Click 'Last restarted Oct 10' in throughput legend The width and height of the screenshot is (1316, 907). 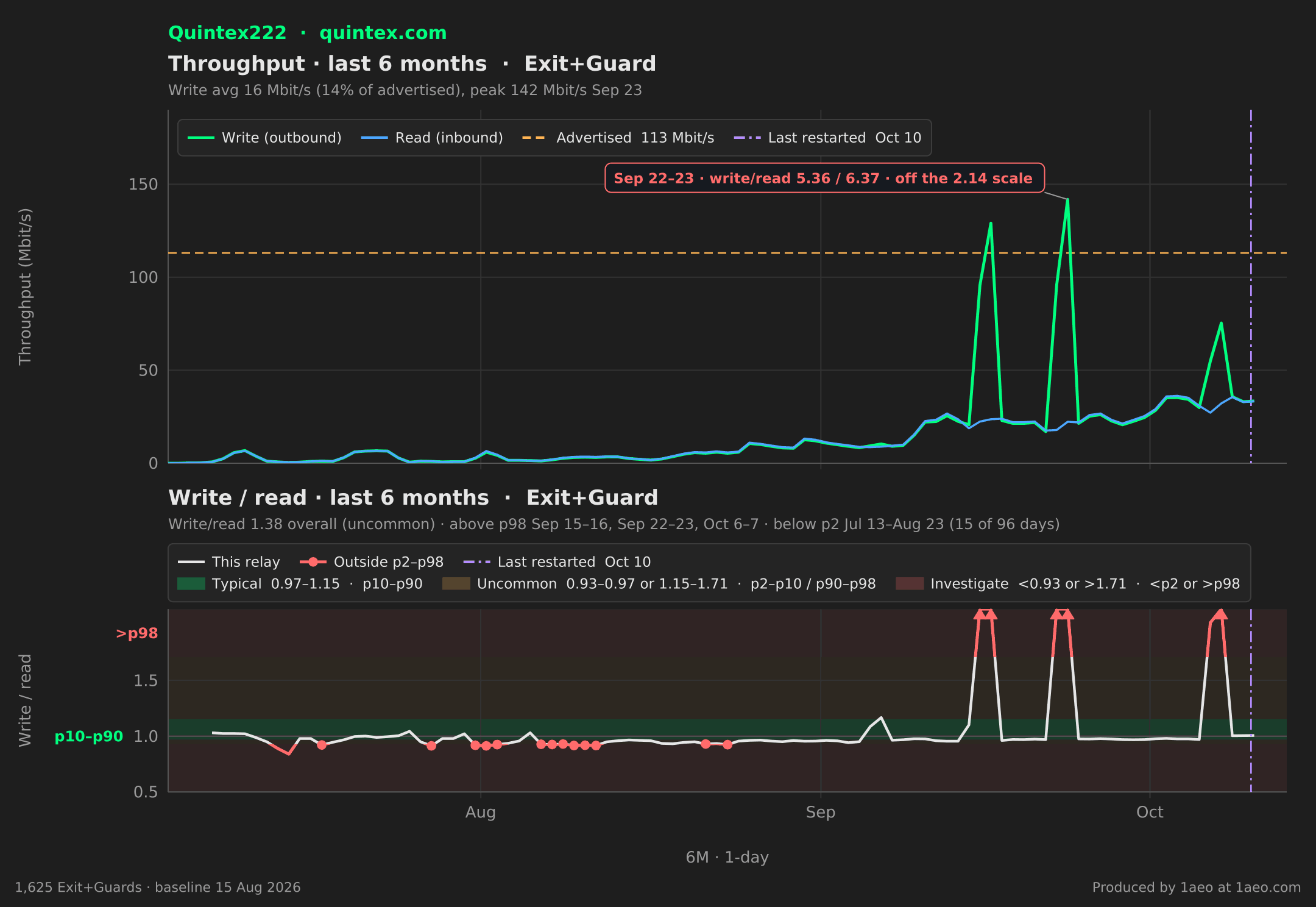point(827,138)
